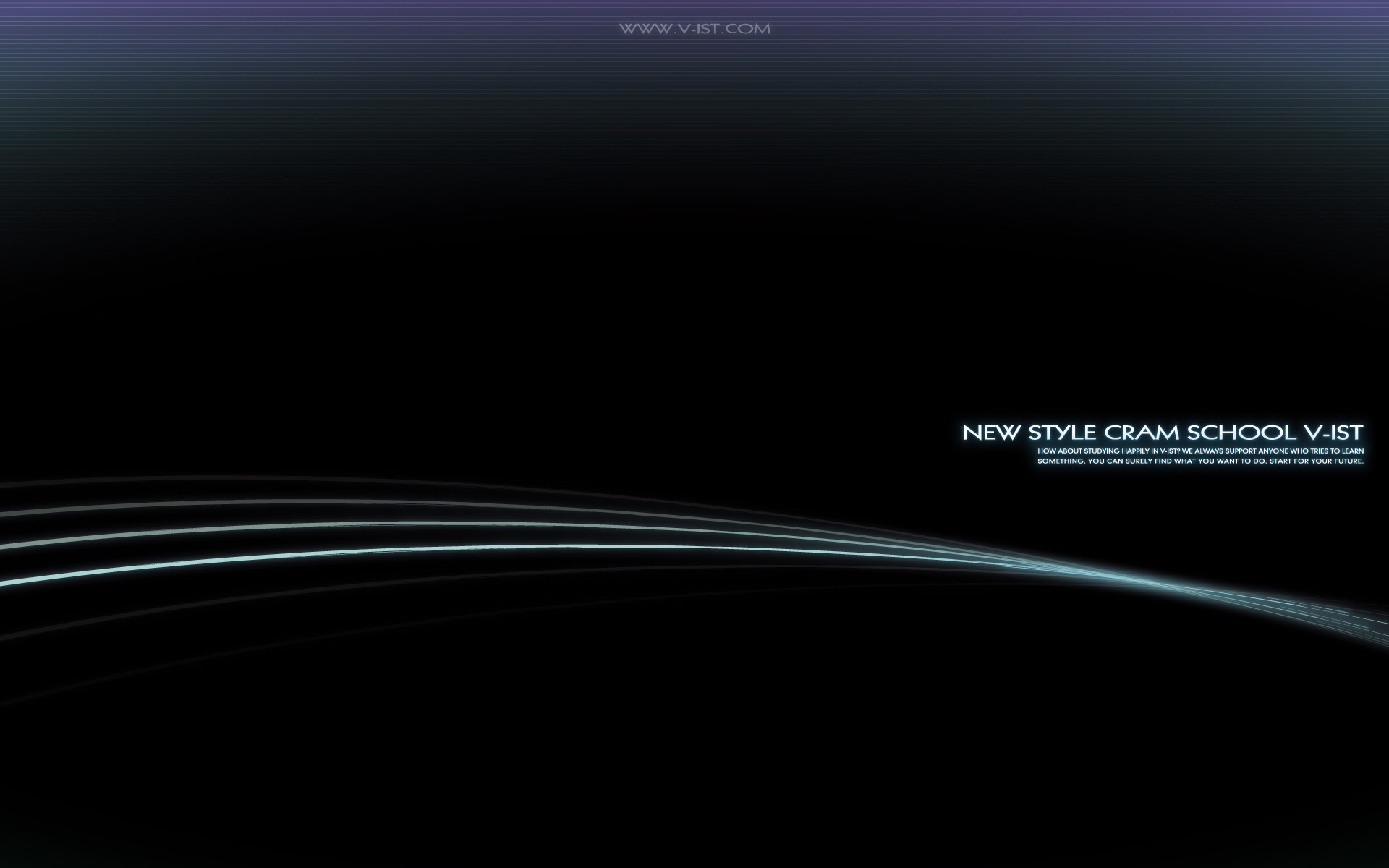The width and height of the screenshot is (1389, 868).
Task: Click YOU CAN SURELY FIND phrase
Action: (1129, 461)
